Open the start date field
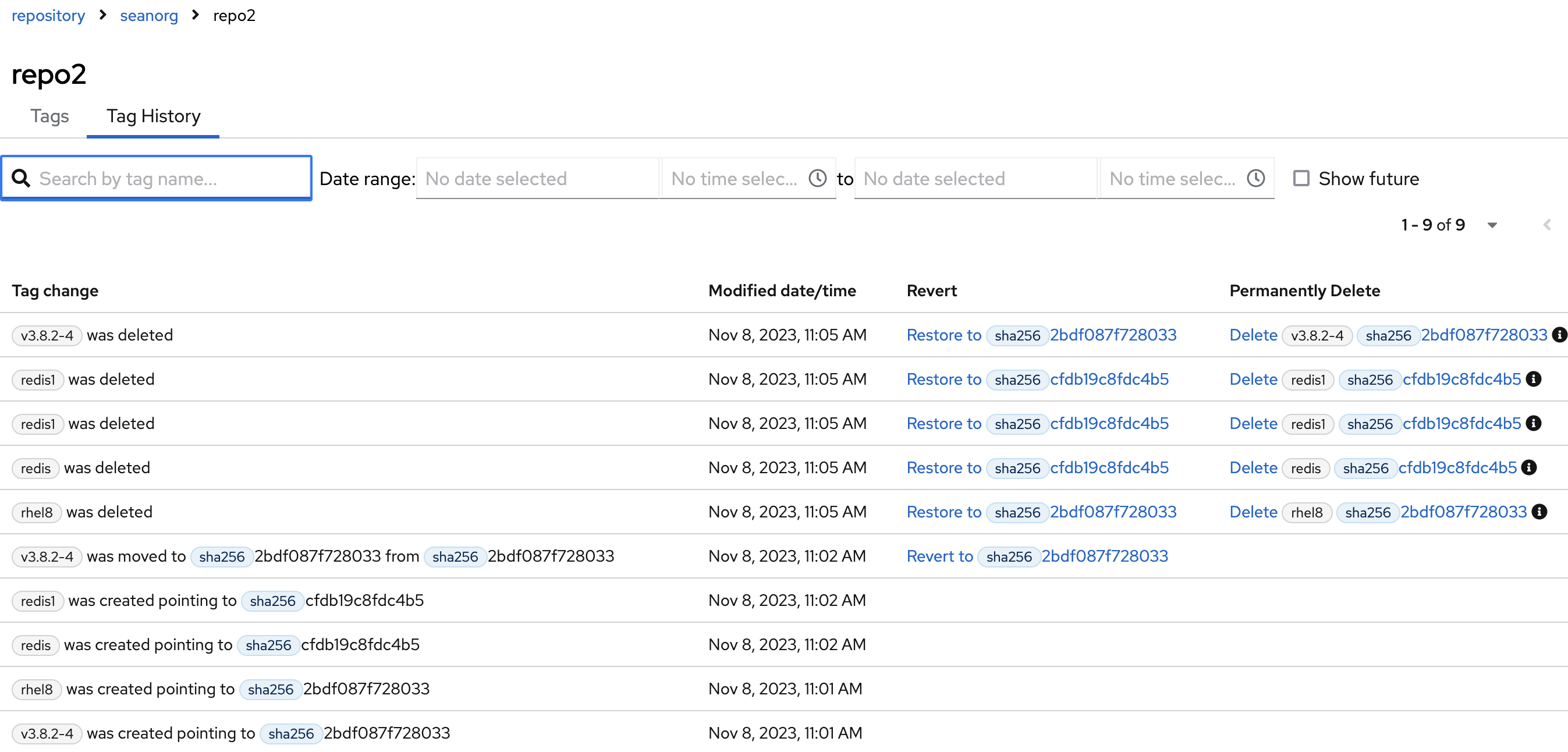The height and width of the screenshot is (752, 1568). (536, 179)
